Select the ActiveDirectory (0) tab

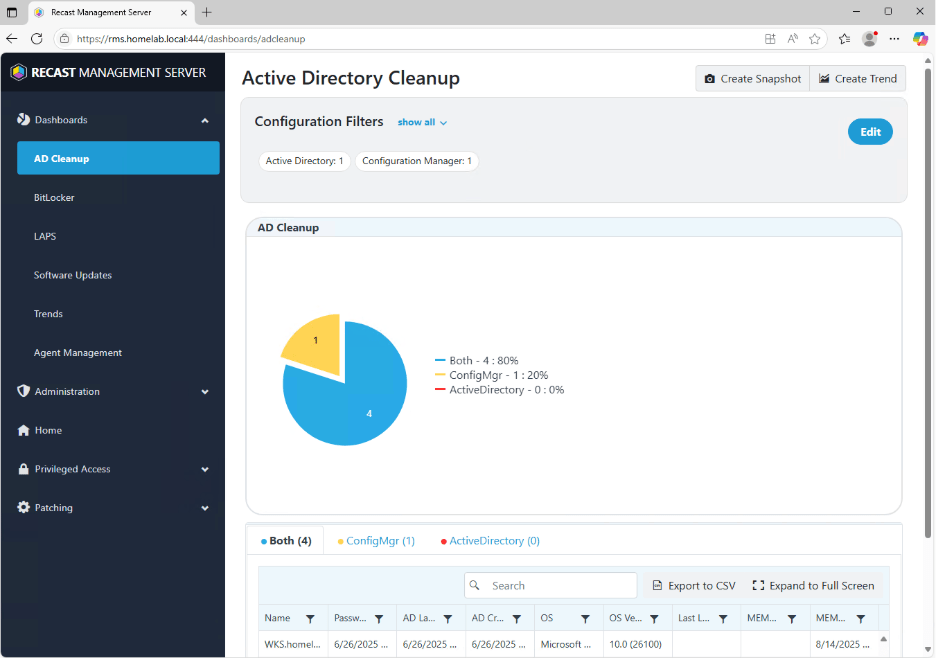493,540
